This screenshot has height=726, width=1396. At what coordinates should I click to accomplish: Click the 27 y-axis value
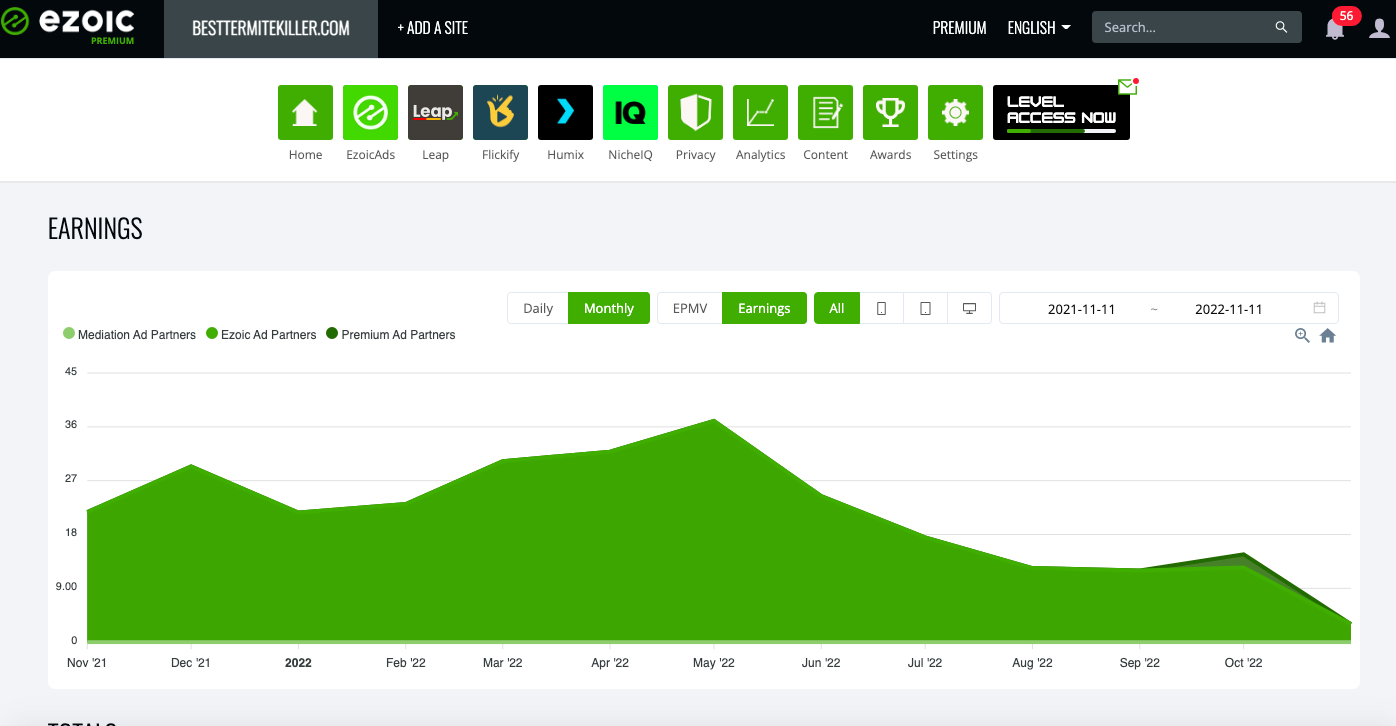[x=71, y=479]
